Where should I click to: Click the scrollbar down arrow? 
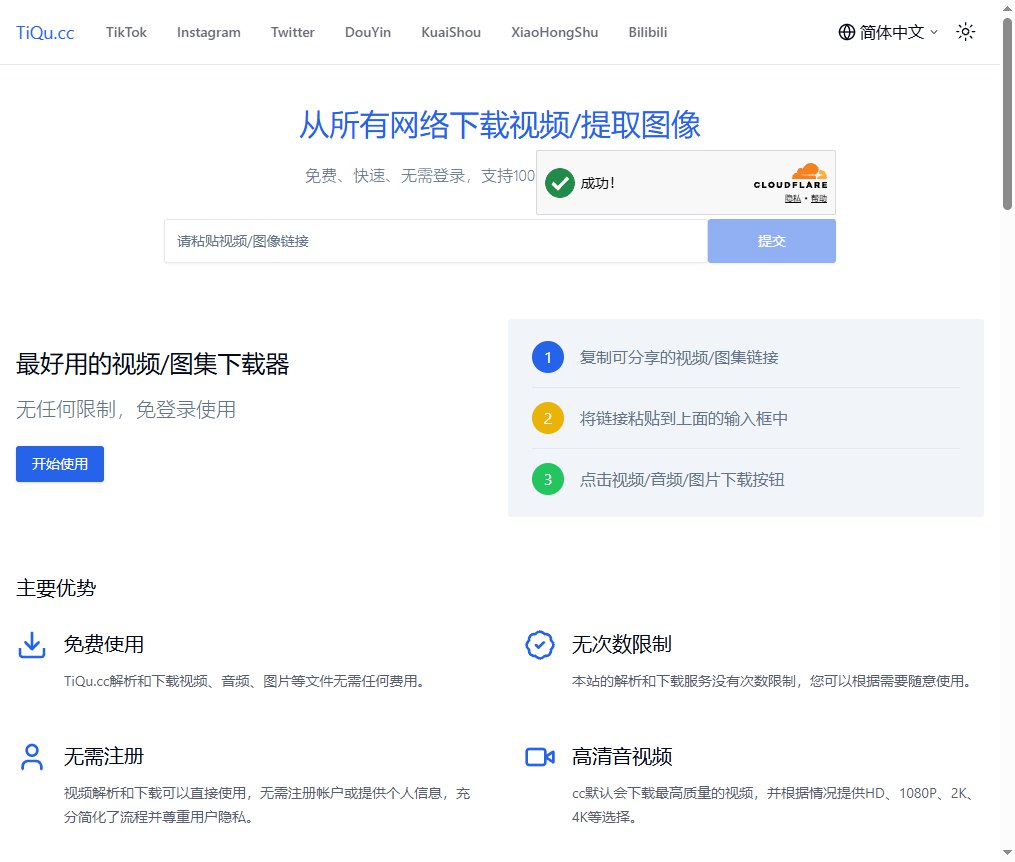(1007, 853)
